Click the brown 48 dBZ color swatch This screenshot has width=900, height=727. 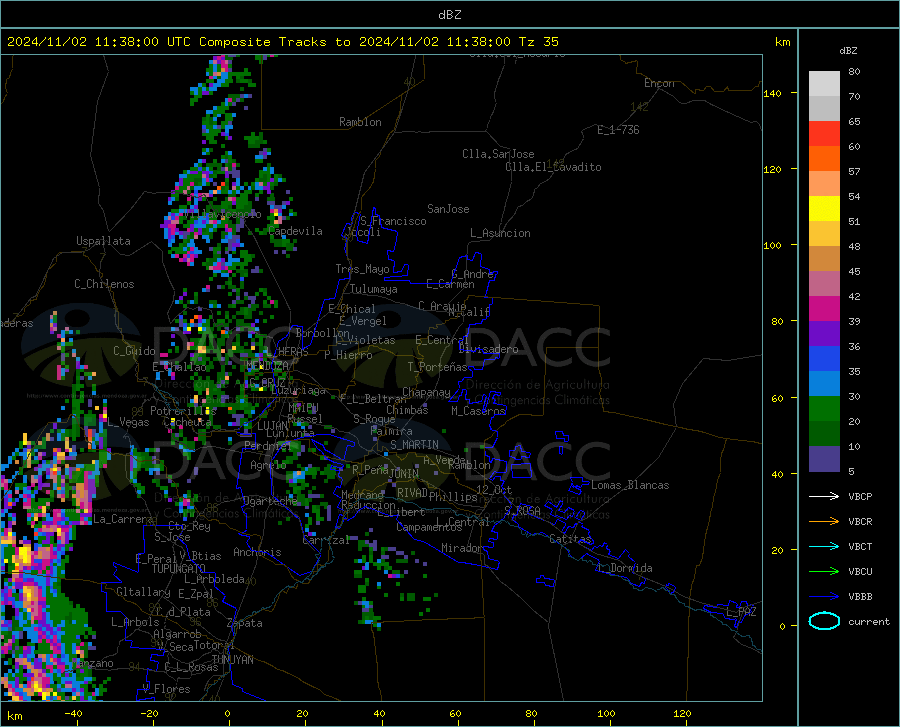[824, 259]
